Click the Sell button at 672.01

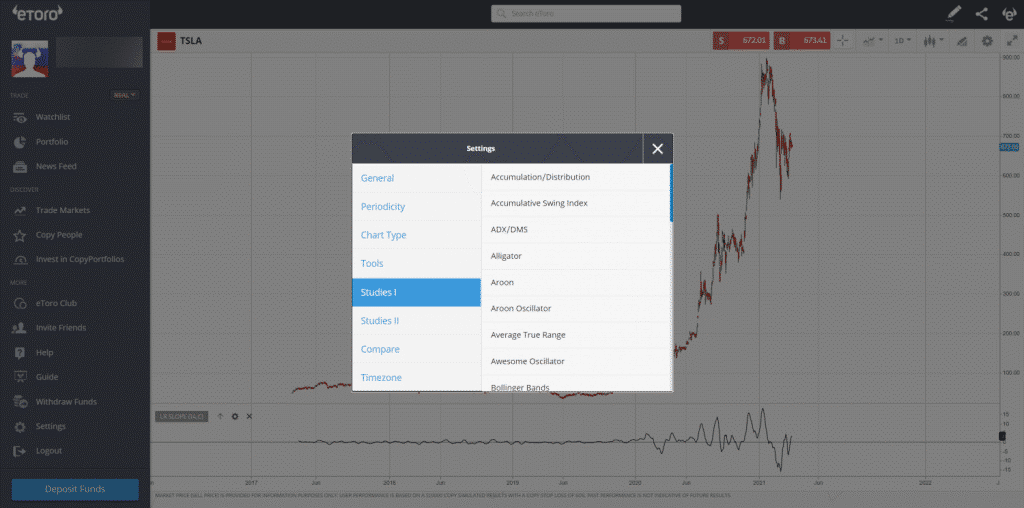pos(742,40)
